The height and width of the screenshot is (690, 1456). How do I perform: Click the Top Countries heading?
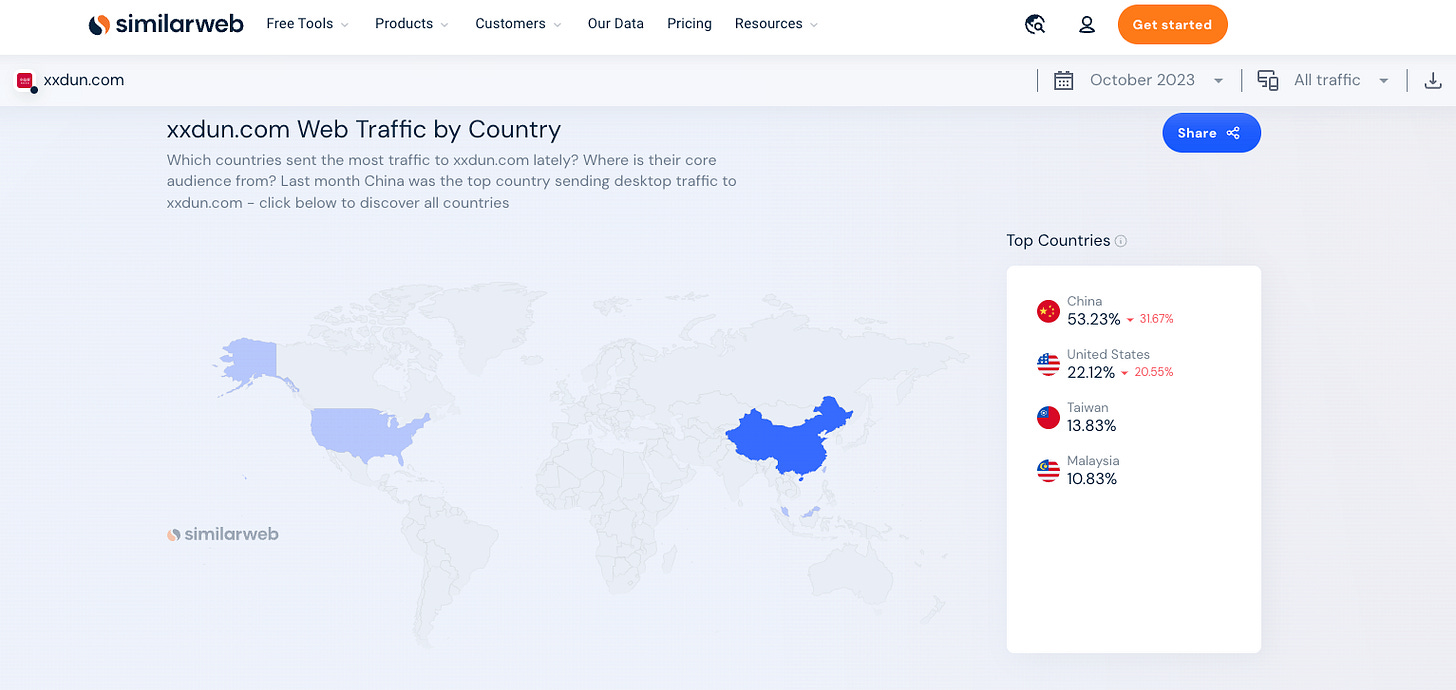coord(1058,240)
